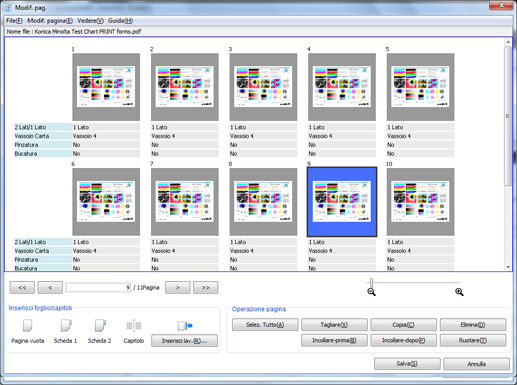This screenshot has height=385, width=517.
Task: Select page 5 thumbnail
Action: [x=420, y=87]
